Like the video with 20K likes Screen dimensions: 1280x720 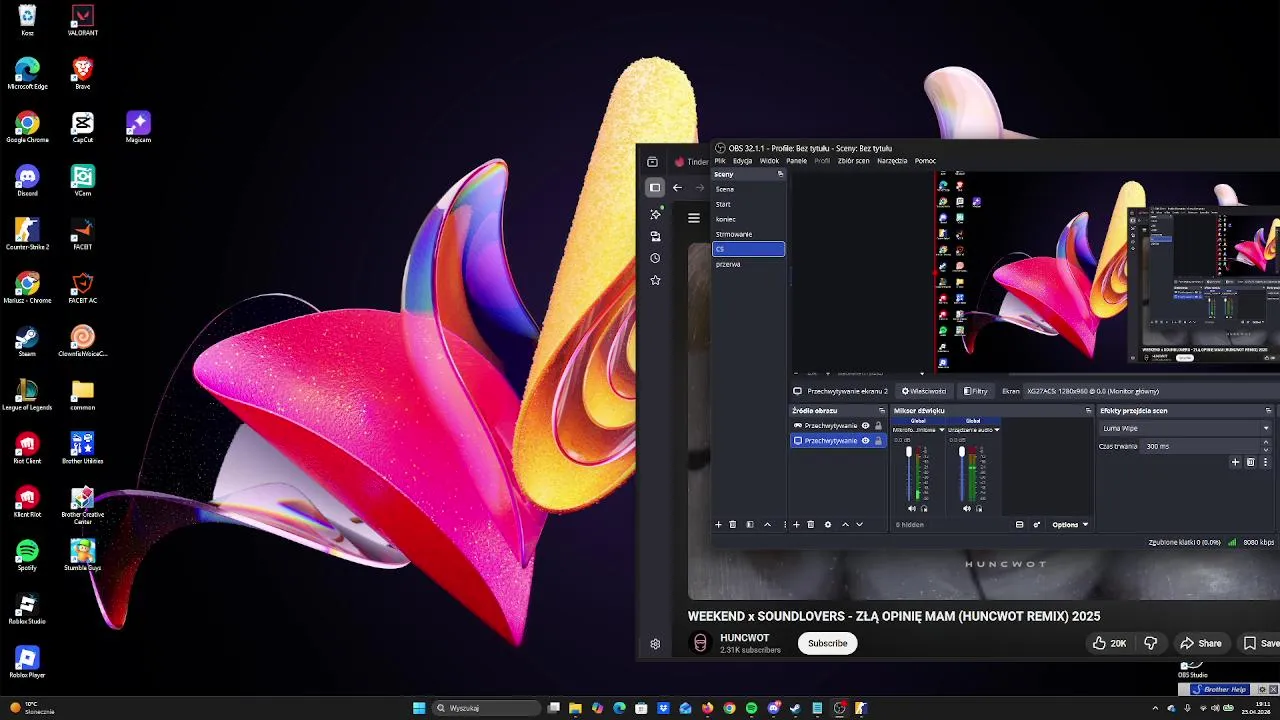tap(1109, 643)
